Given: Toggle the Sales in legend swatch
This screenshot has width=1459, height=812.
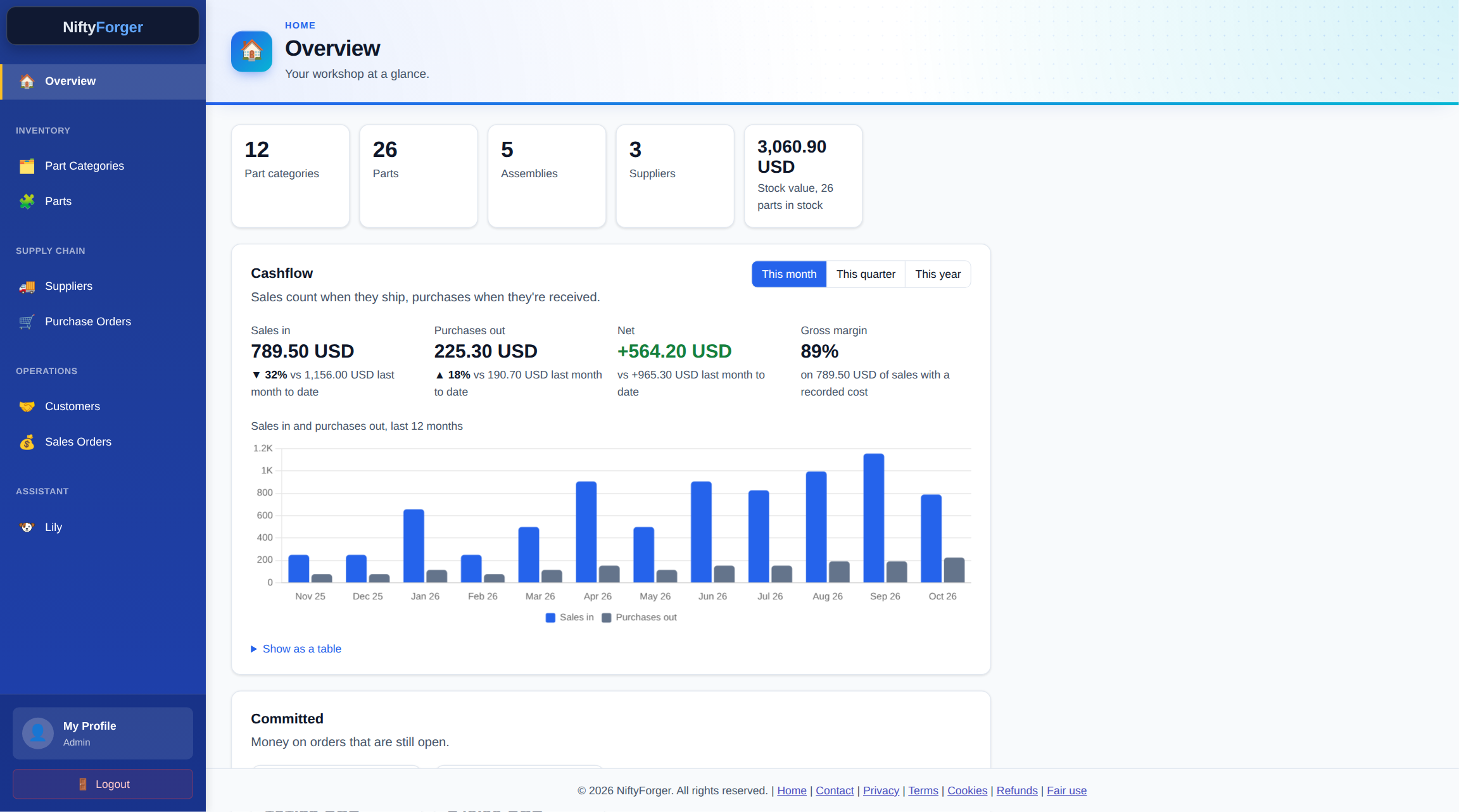Looking at the screenshot, I should 550,618.
